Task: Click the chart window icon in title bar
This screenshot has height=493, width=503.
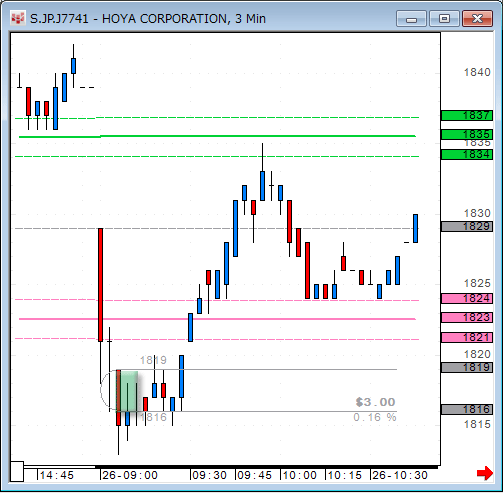Action: click(18, 18)
